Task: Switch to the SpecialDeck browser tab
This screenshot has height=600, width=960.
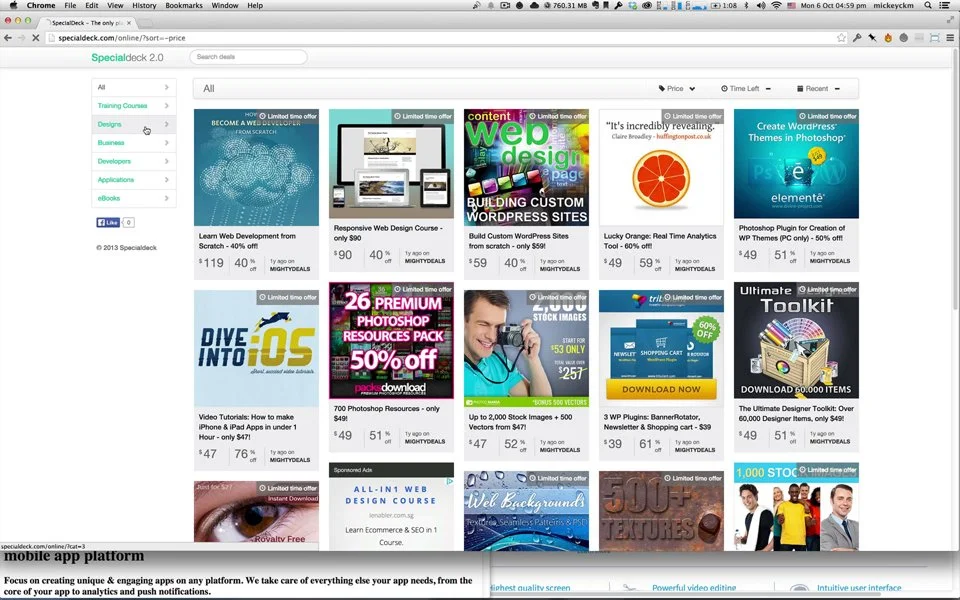Action: click(86, 23)
